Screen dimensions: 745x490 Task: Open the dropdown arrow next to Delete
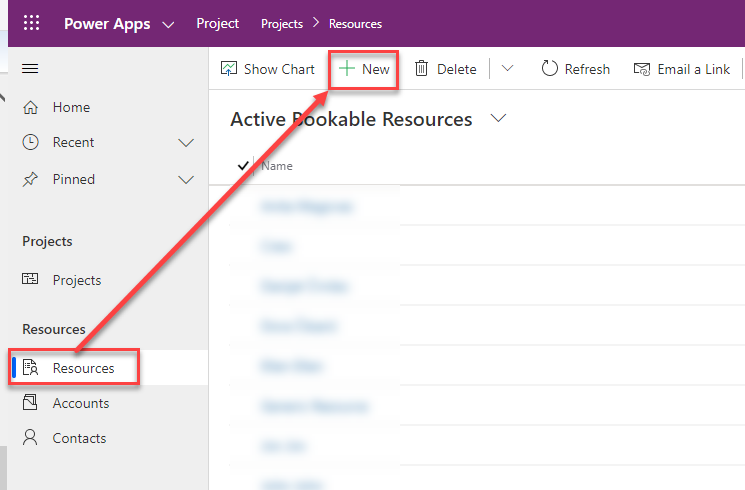click(x=507, y=69)
